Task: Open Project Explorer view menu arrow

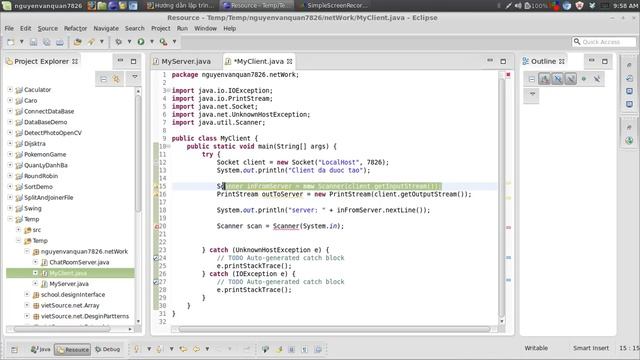Action: [135, 77]
